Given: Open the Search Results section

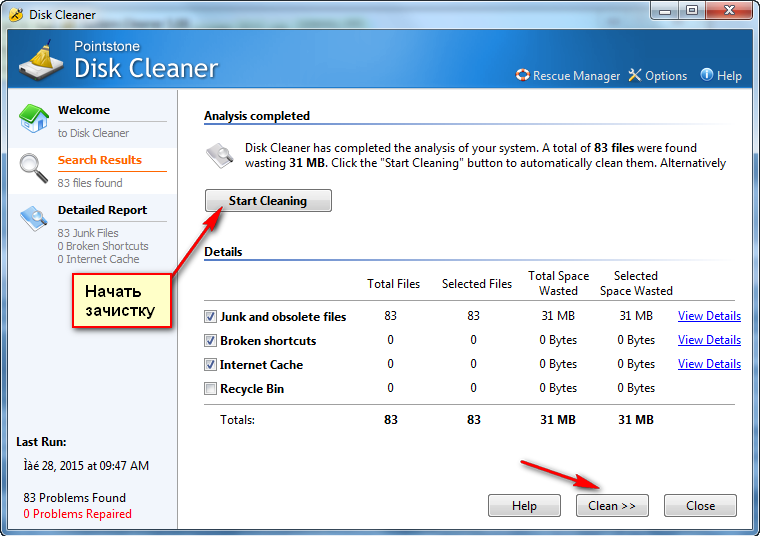Looking at the screenshot, I should coord(93,171).
